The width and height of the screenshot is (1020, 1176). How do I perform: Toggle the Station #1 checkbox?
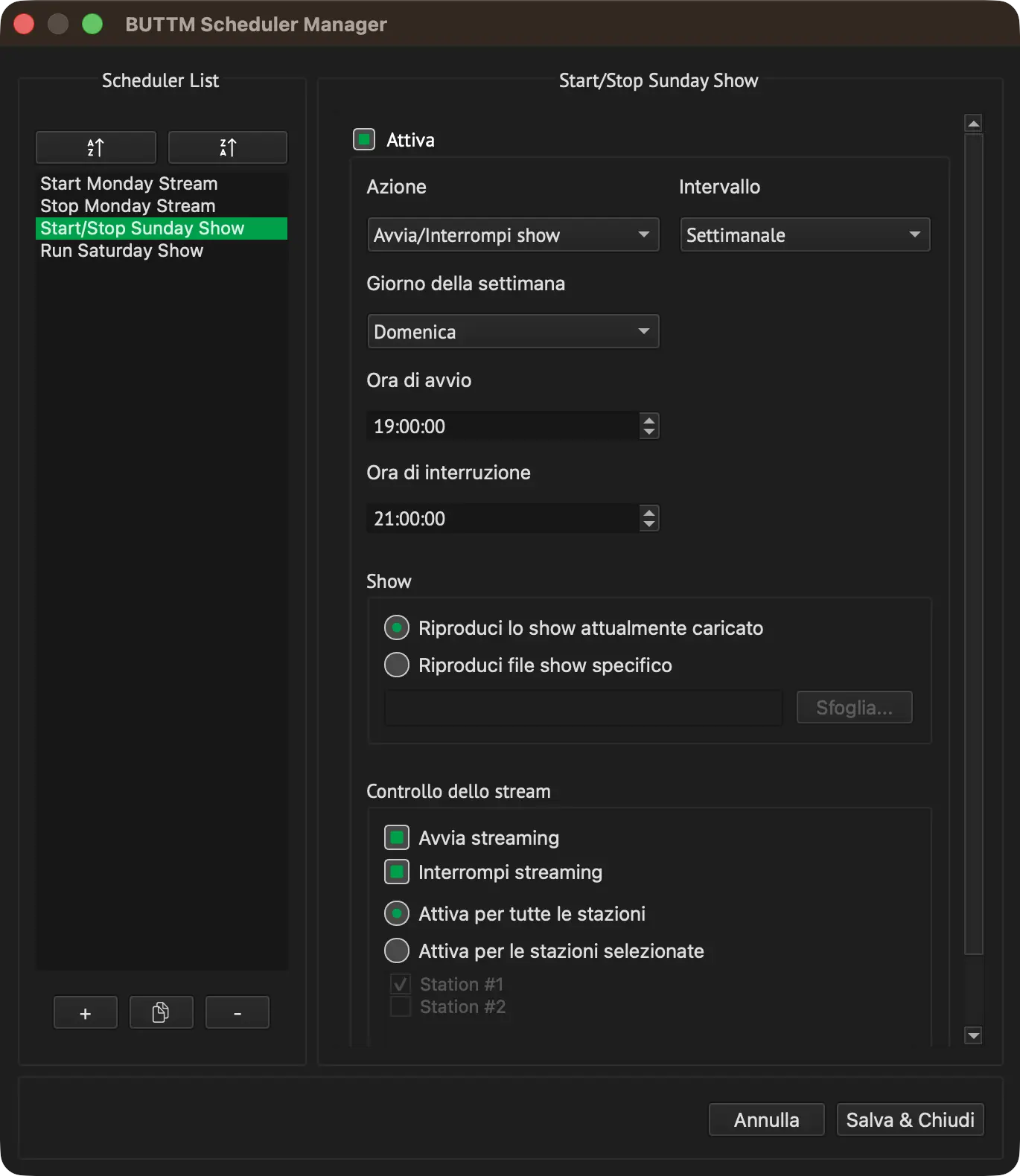(x=401, y=984)
